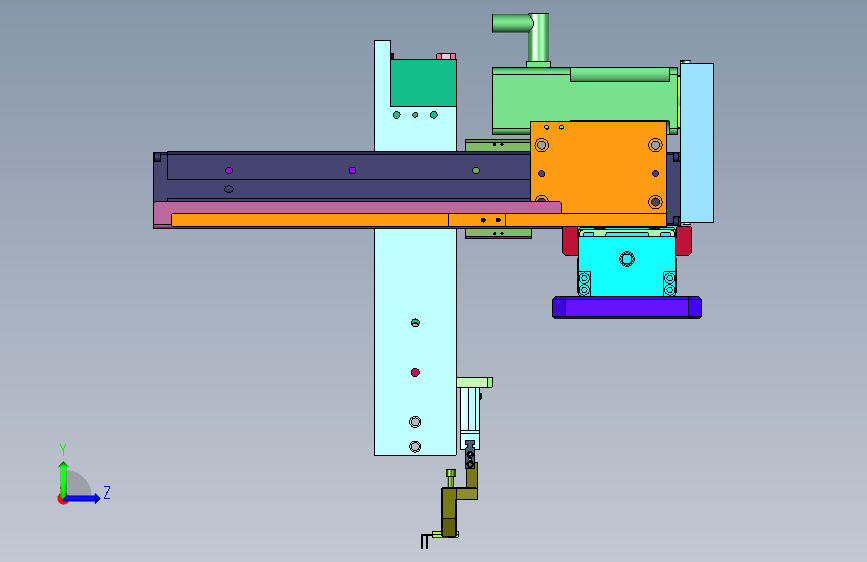
Task: Select the mauve pink strip under the rail
Action: pyautogui.click(x=357, y=207)
